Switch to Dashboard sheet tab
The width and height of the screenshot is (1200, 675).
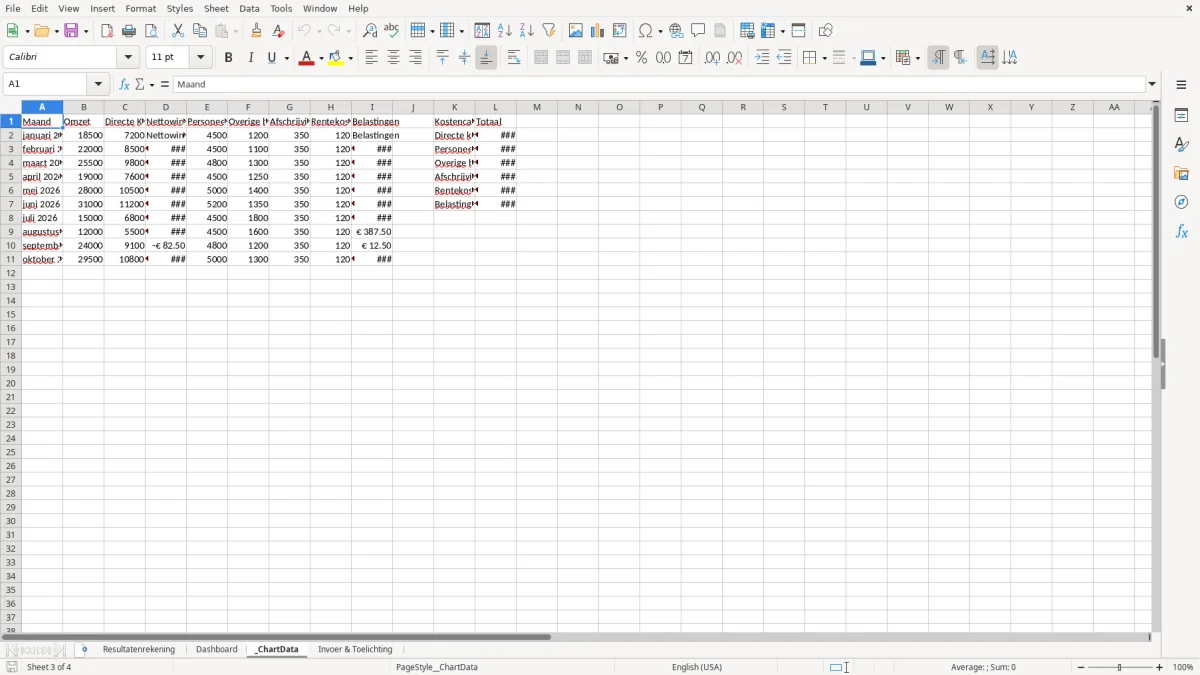pyautogui.click(x=217, y=649)
